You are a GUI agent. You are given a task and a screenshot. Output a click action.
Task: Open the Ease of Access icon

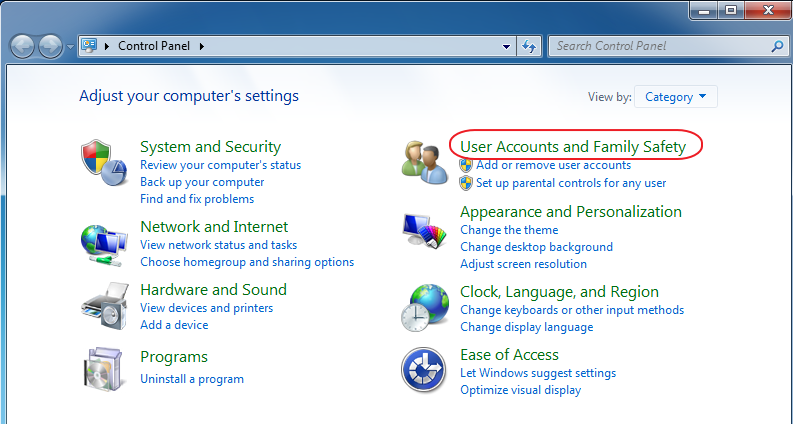pos(424,371)
